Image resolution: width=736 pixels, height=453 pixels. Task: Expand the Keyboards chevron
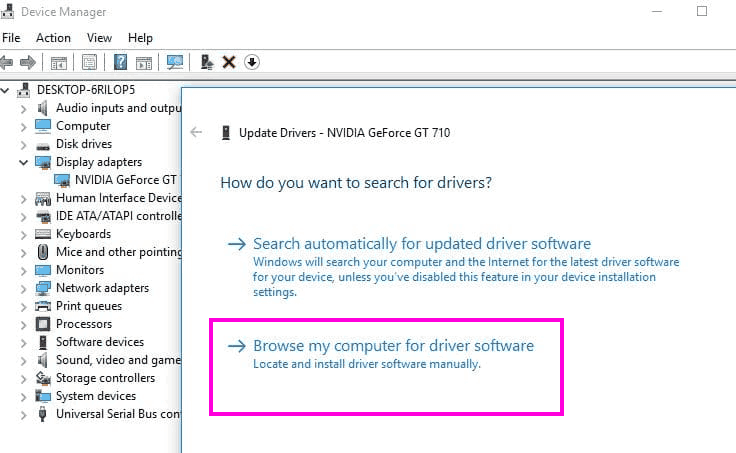[23, 235]
